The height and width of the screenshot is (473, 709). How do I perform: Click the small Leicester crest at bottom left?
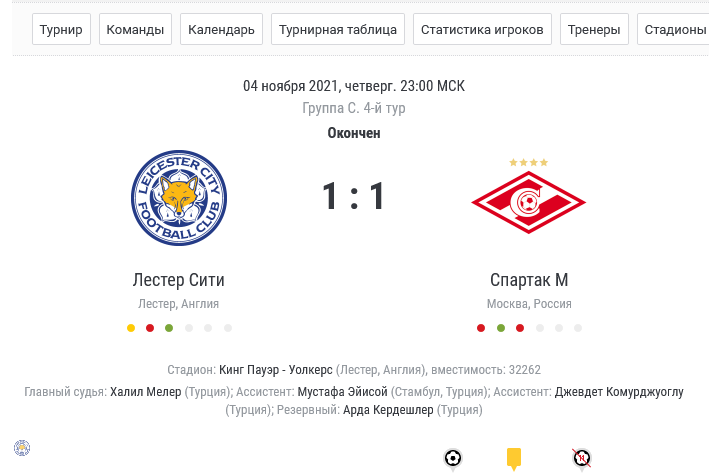coord(21,447)
